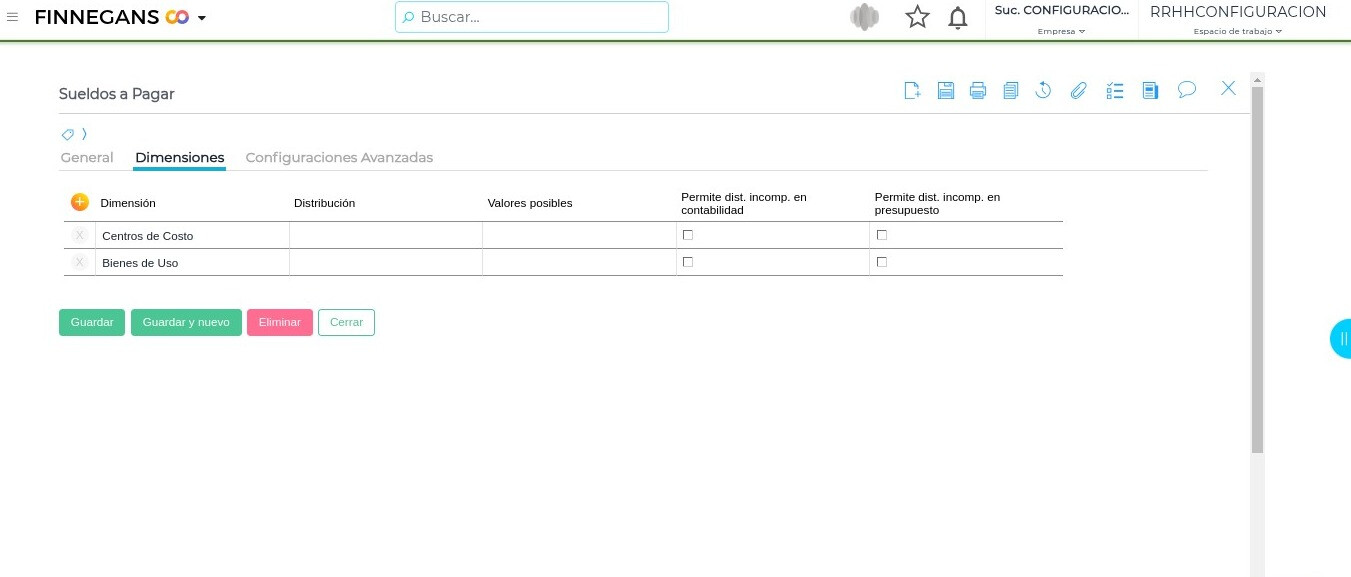Remove the Centros de Costo row

coord(80,235)
